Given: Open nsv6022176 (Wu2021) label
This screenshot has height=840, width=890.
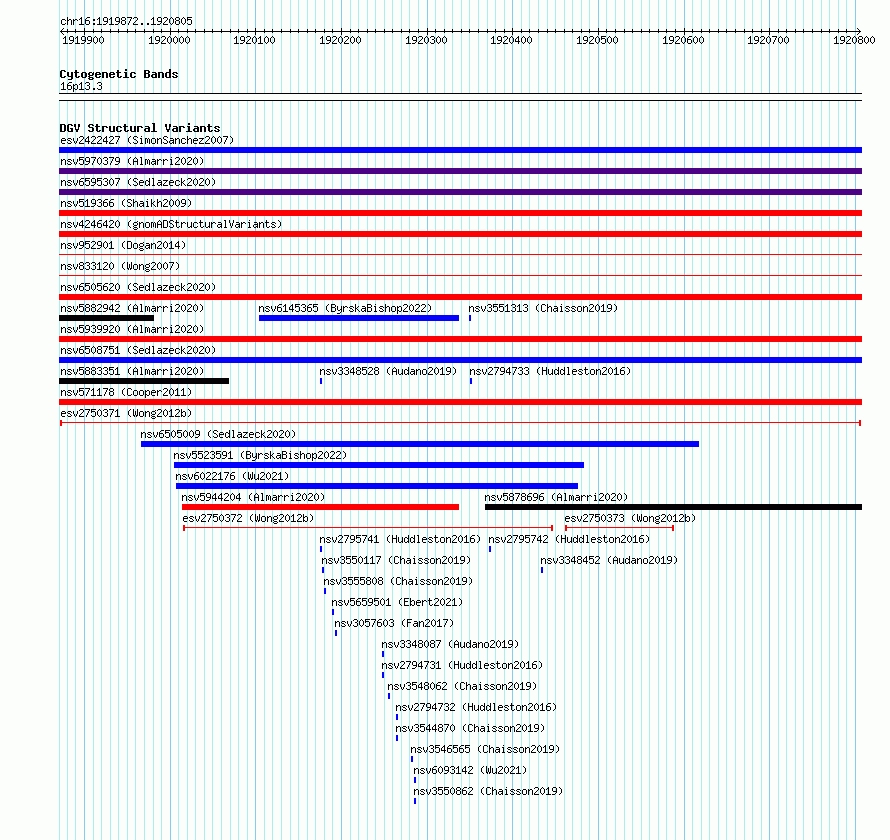Looking at the screenshot, I should pos(232,476).
